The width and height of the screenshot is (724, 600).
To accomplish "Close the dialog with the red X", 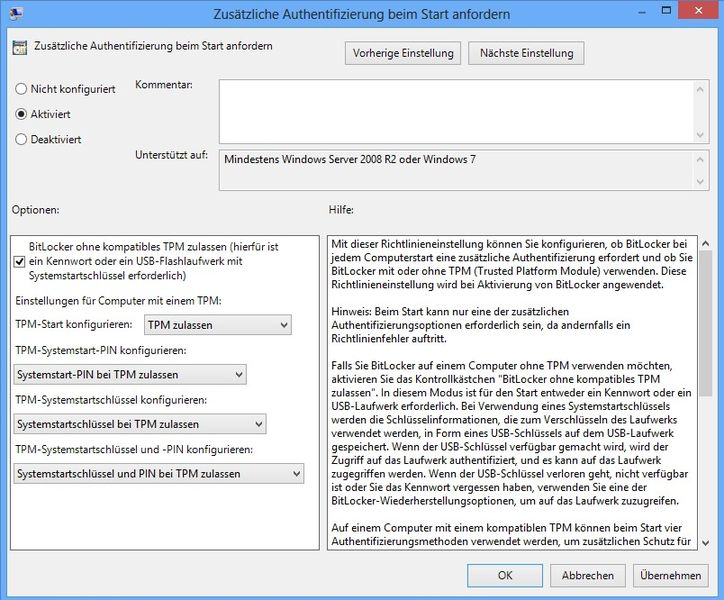I will 699,10.
